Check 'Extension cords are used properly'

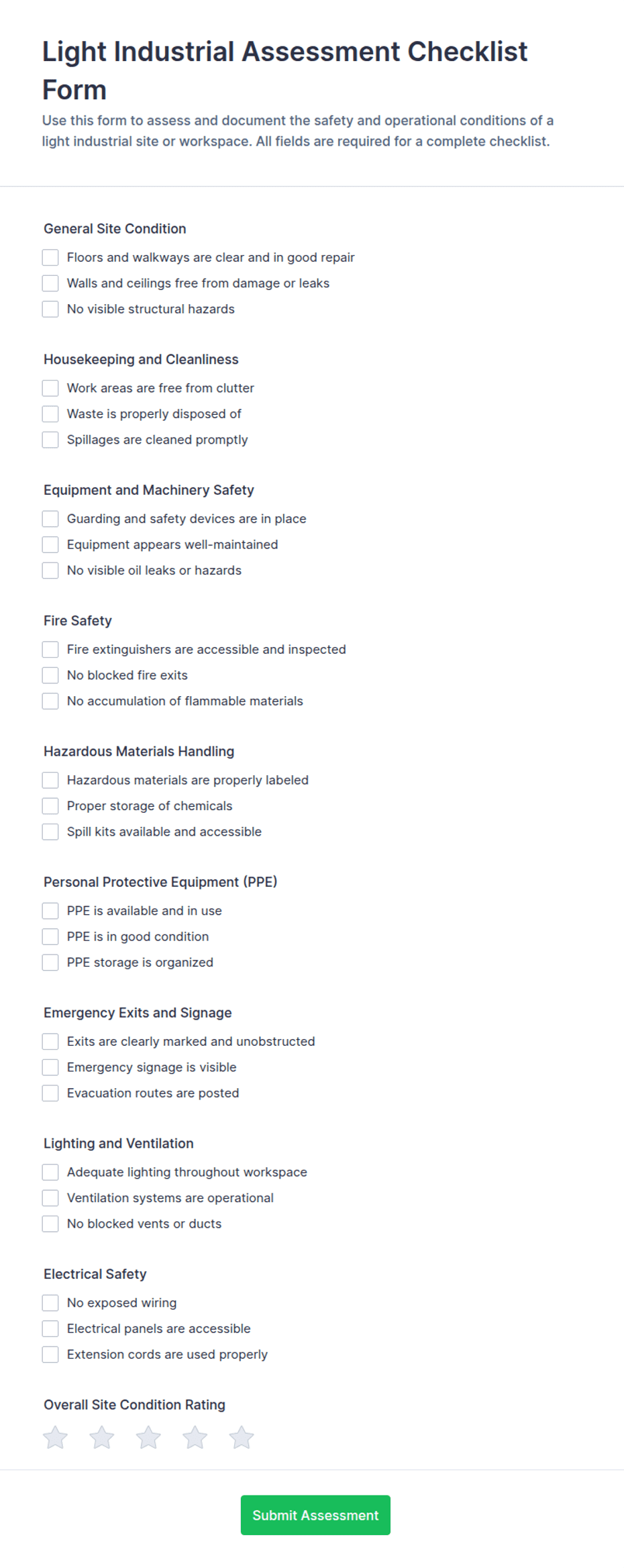tap(50, 1355)
